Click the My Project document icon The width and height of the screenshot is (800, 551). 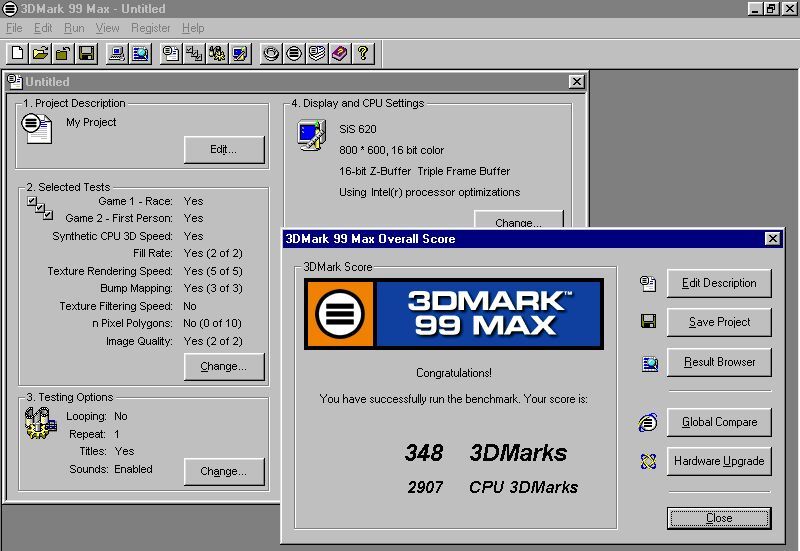pos(37,129)
